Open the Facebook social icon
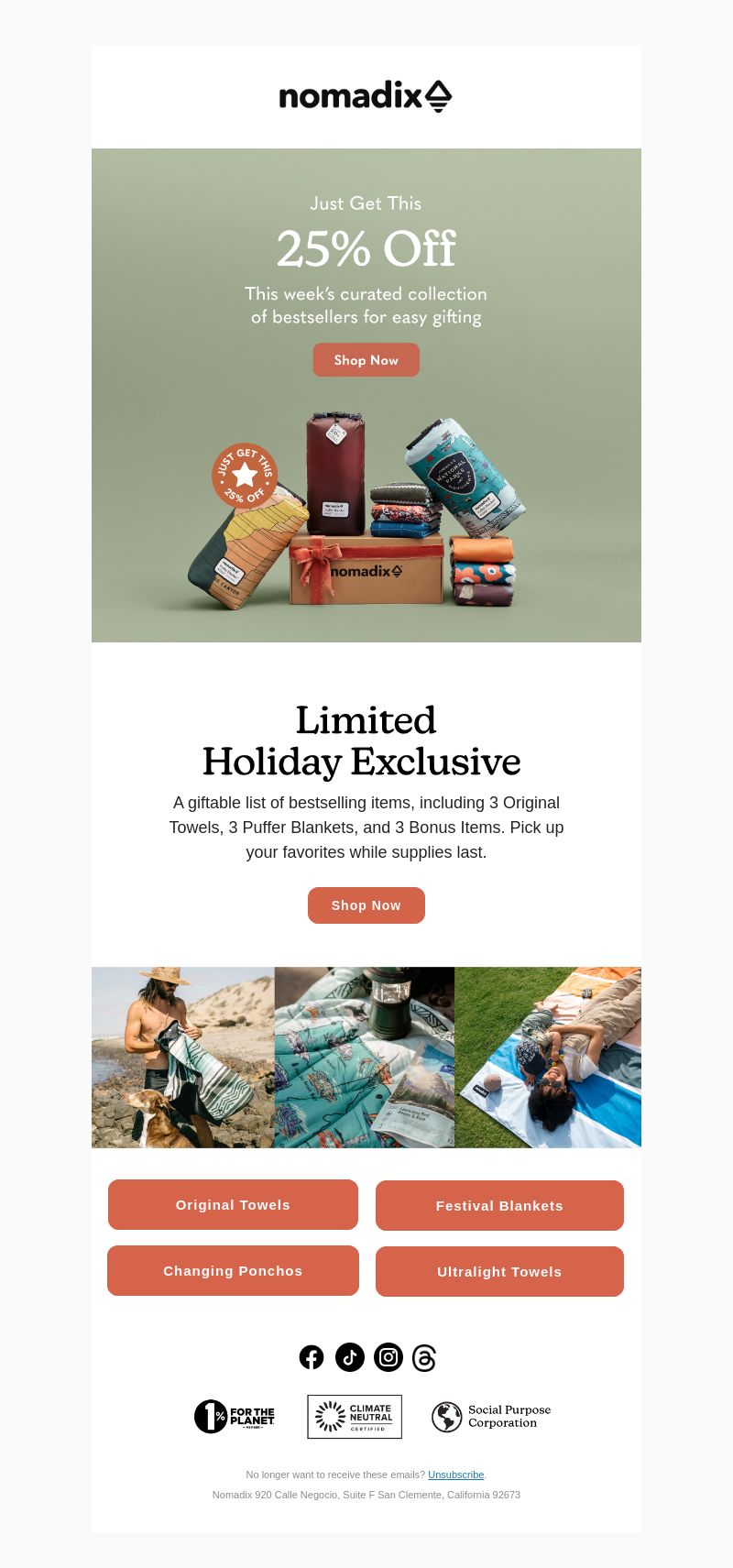The width and height of the screenshot is (733, 1568). [312, 1357]
